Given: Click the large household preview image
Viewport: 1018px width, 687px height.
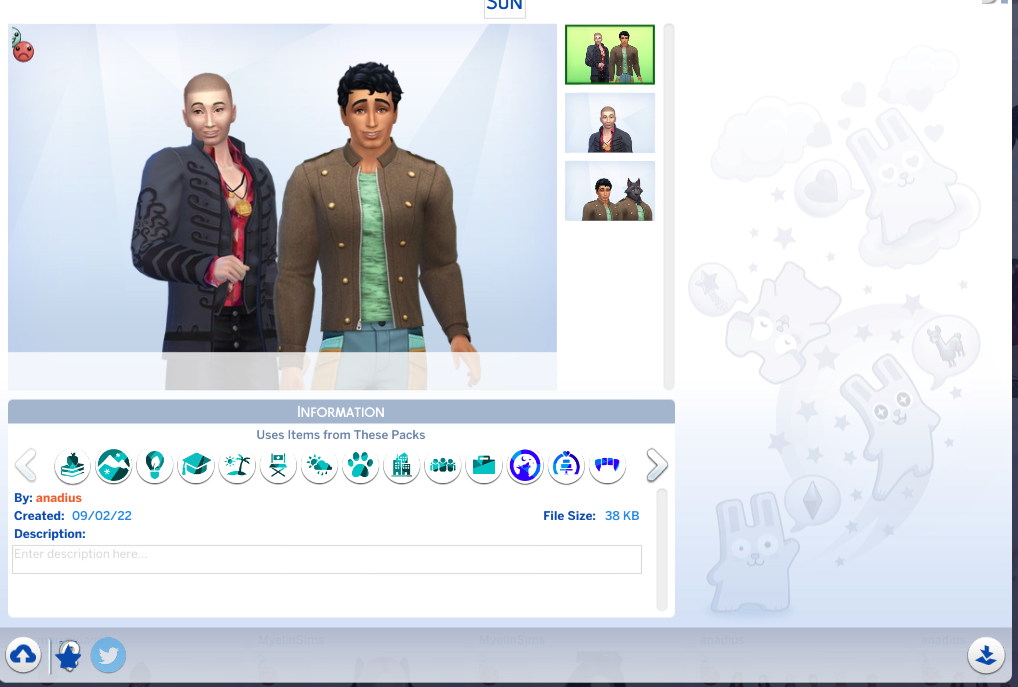Looking at the screenshot, I should pos(282,206).
